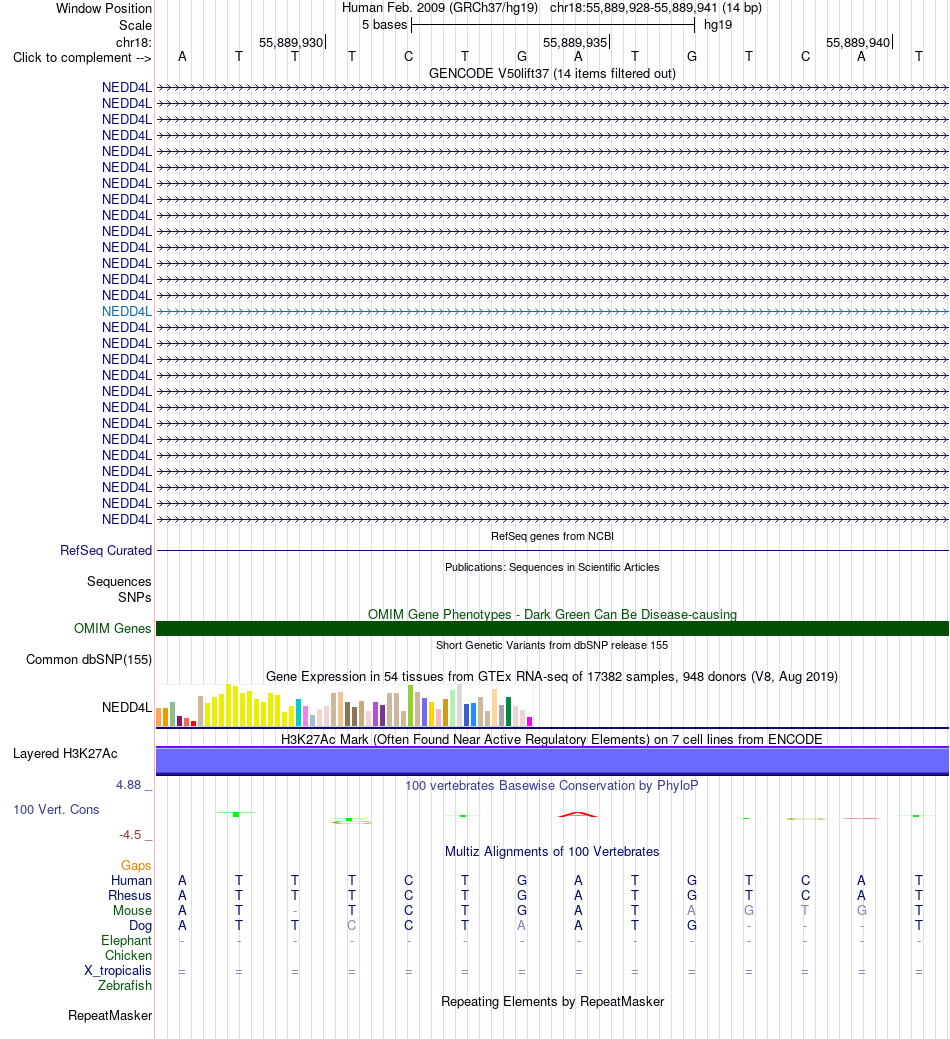Open the 'RefSeq genes from NCBI' track title
Screen dimensions: 950x1039
pyautogui.click(x=553, y=536)
